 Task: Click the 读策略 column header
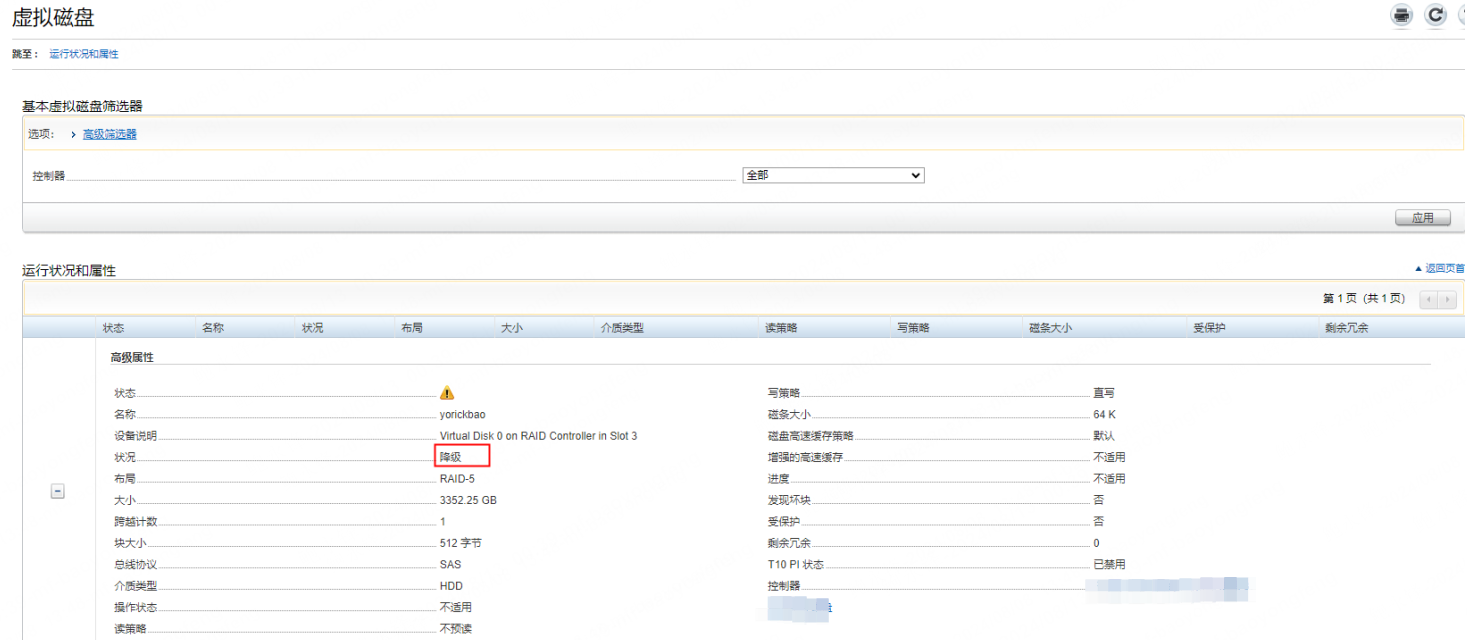781,328
